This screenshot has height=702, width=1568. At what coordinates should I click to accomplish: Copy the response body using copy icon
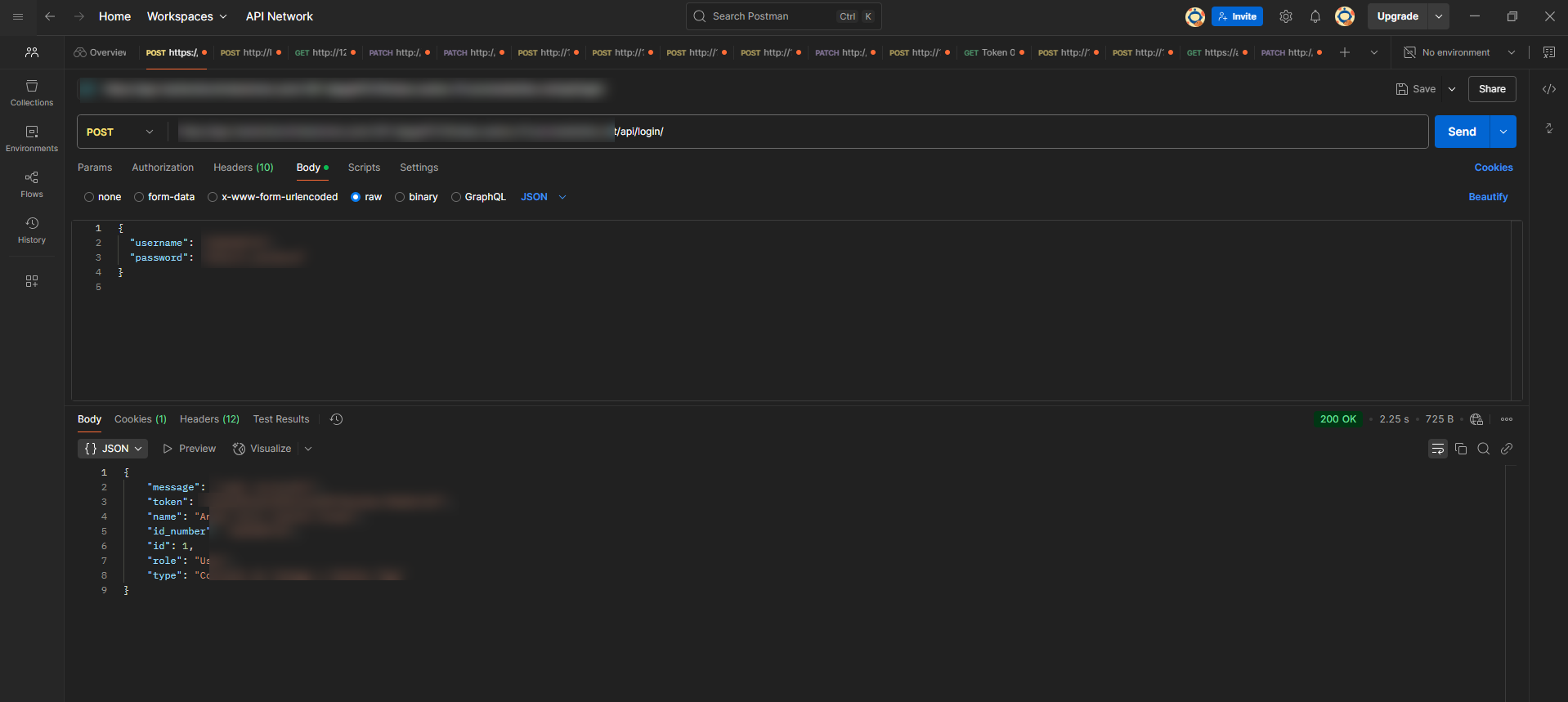(x=1461, y=449)
